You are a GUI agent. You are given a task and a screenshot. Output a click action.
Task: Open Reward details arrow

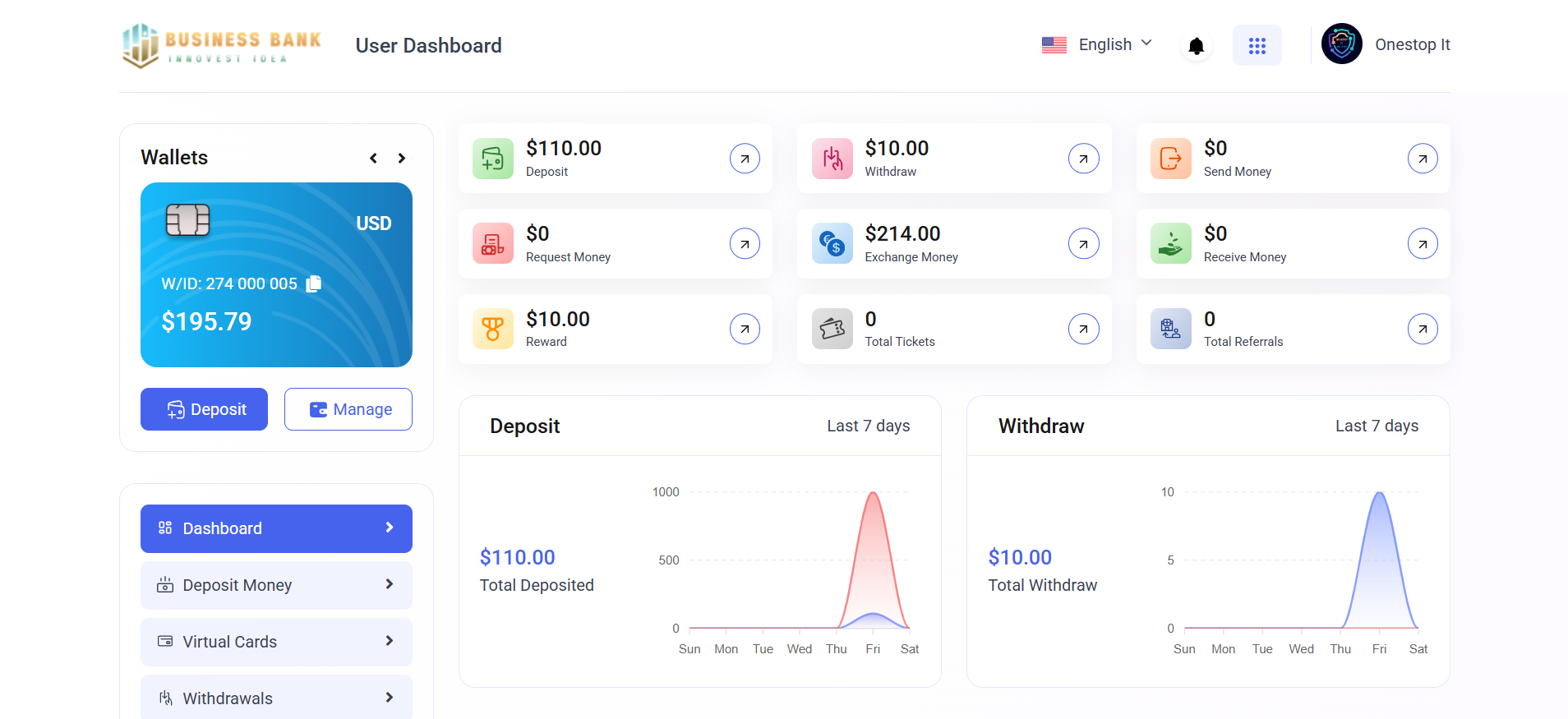[745, 329]
